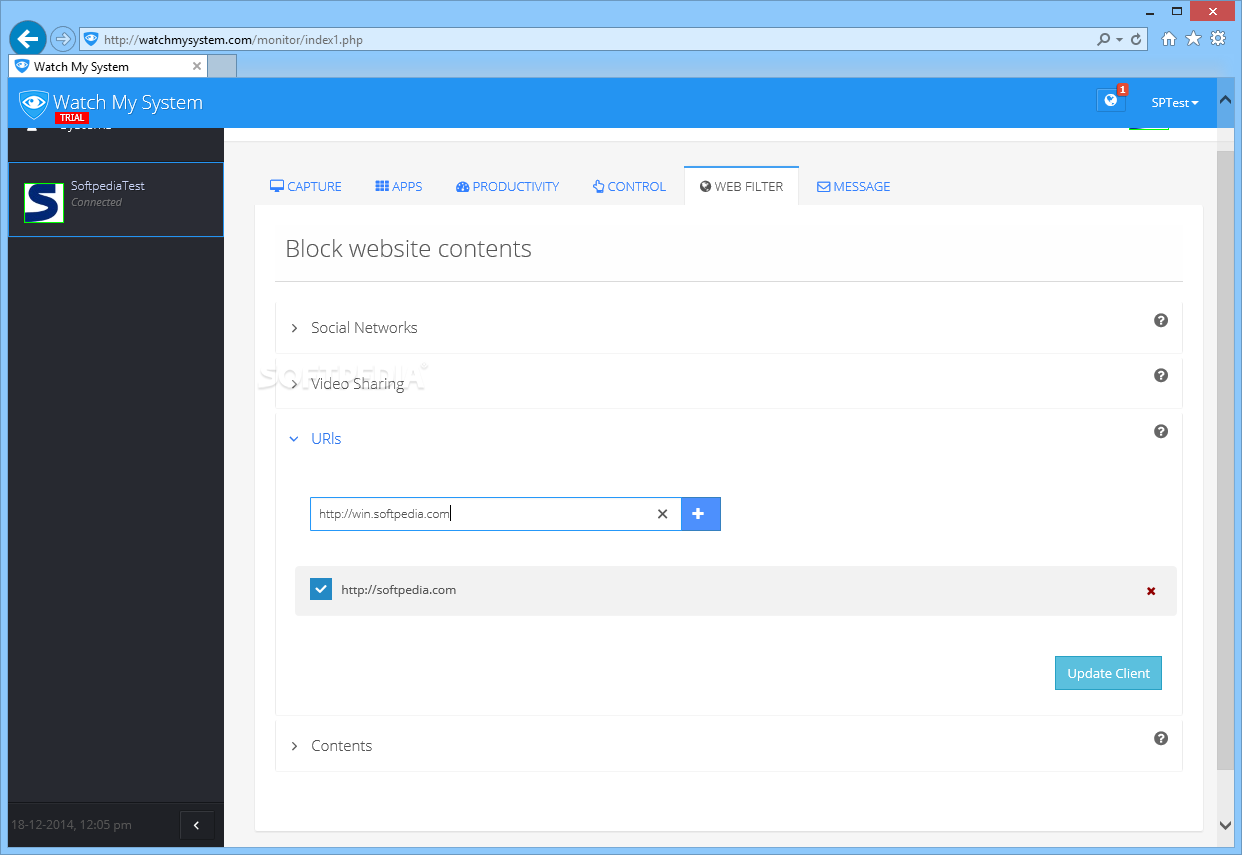The width and height of the screenshot is (1242, 855).
Task: Click the Watch My System eye logo
Action: coord(34,104)
